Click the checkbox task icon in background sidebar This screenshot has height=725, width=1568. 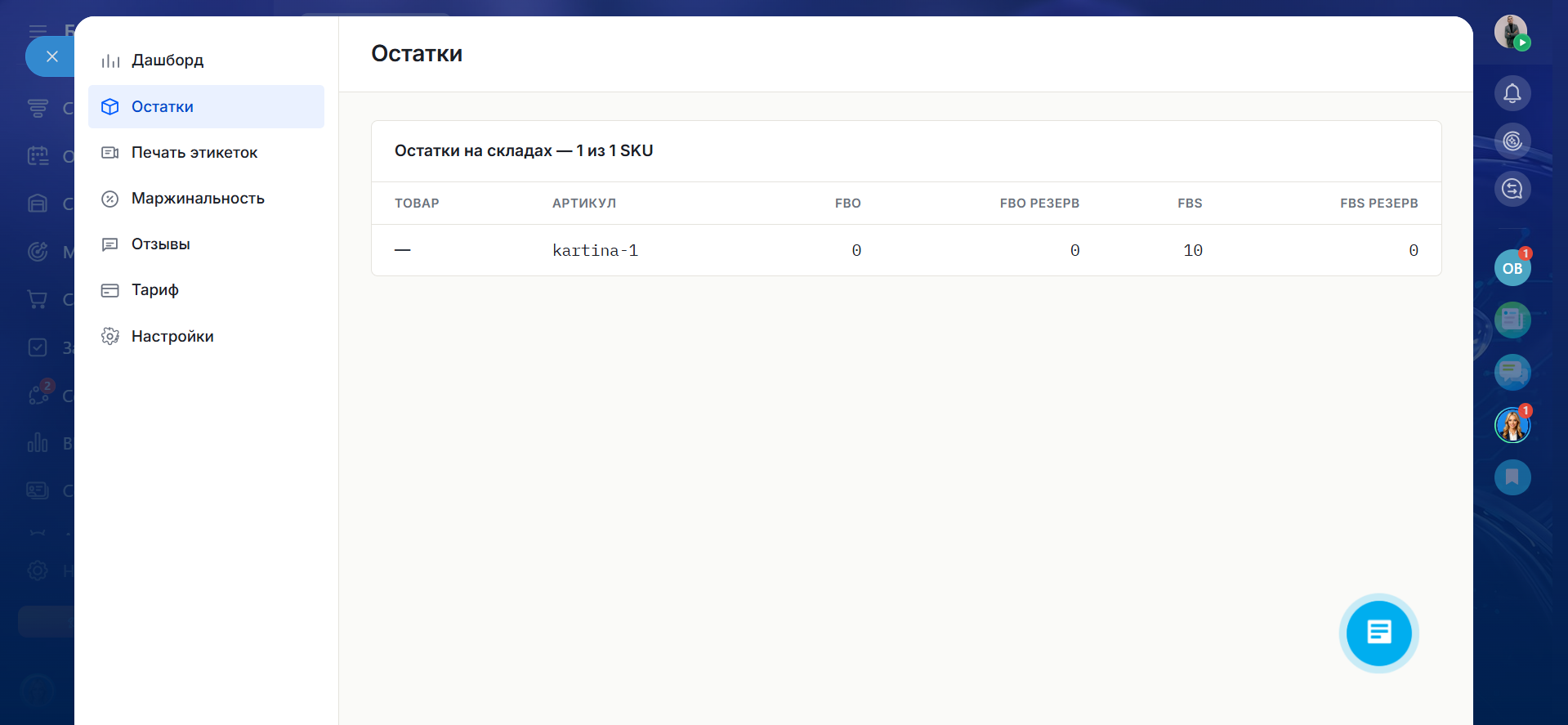38,347
